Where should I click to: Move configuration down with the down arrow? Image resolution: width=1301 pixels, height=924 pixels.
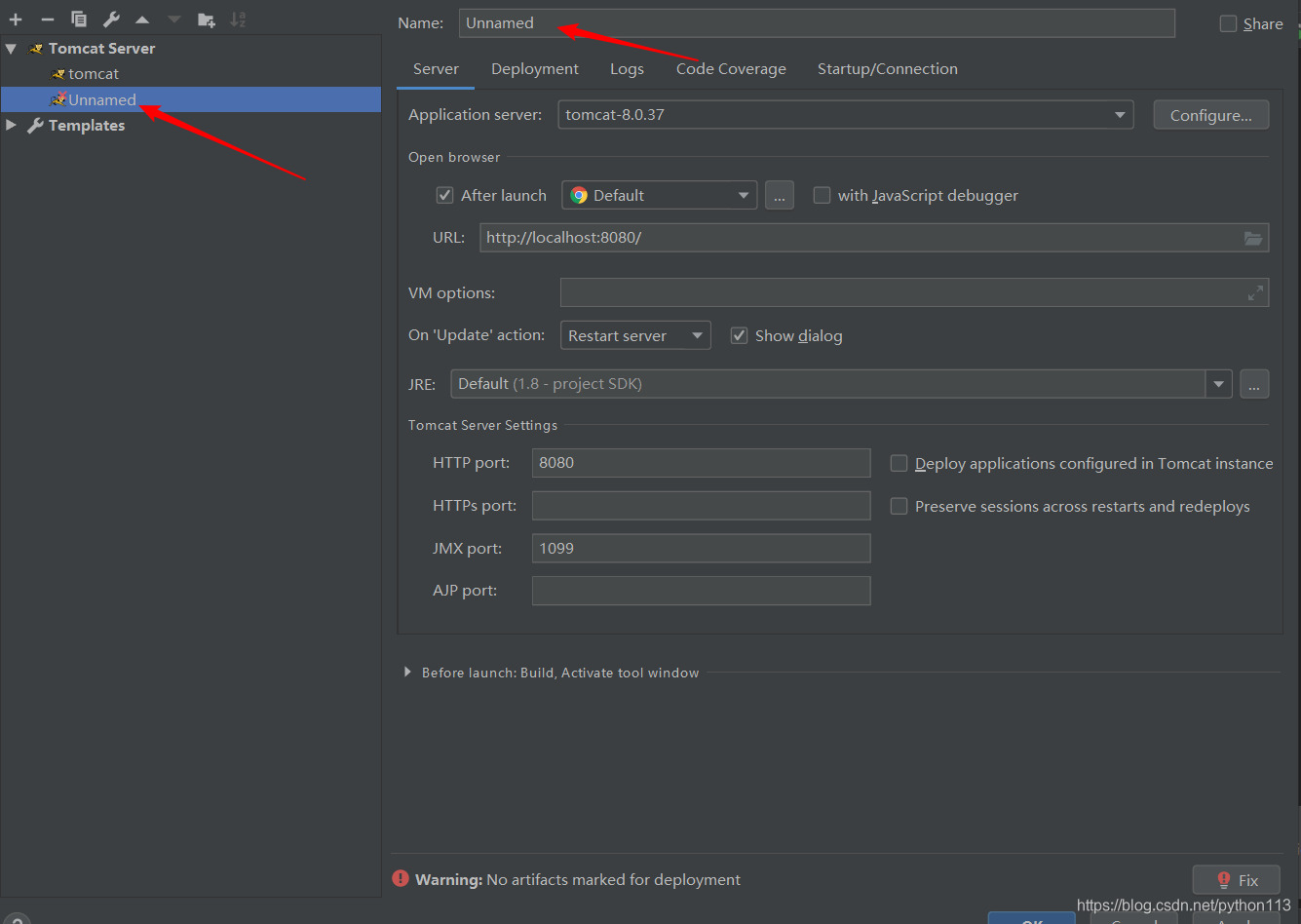(173, 19)
